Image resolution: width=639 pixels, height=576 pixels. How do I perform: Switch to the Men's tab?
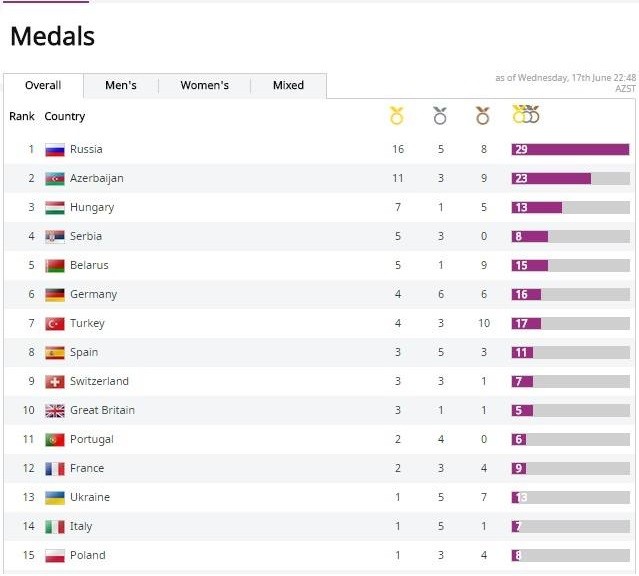(x=121, y=86)
